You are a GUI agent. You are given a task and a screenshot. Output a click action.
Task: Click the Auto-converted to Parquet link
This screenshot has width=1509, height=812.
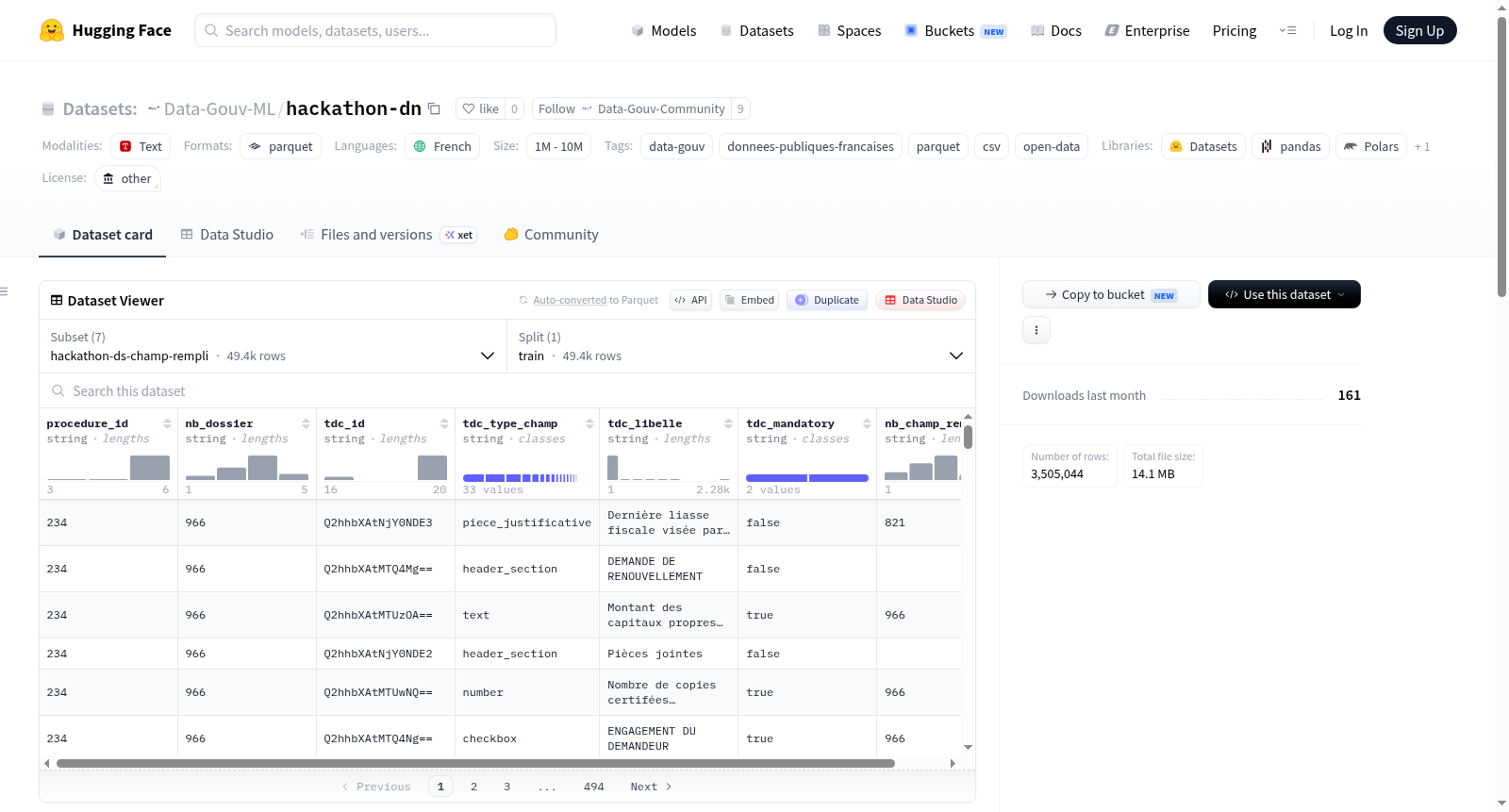point(595,300)
